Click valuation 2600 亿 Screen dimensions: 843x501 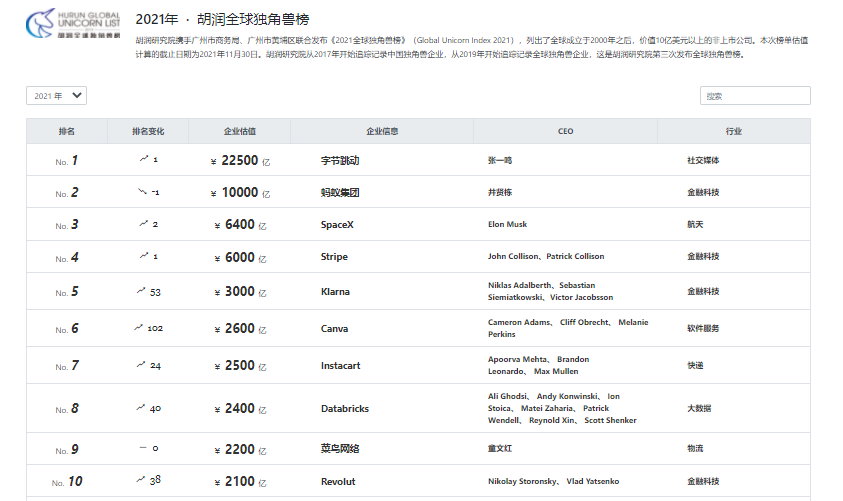coord(240,328)
